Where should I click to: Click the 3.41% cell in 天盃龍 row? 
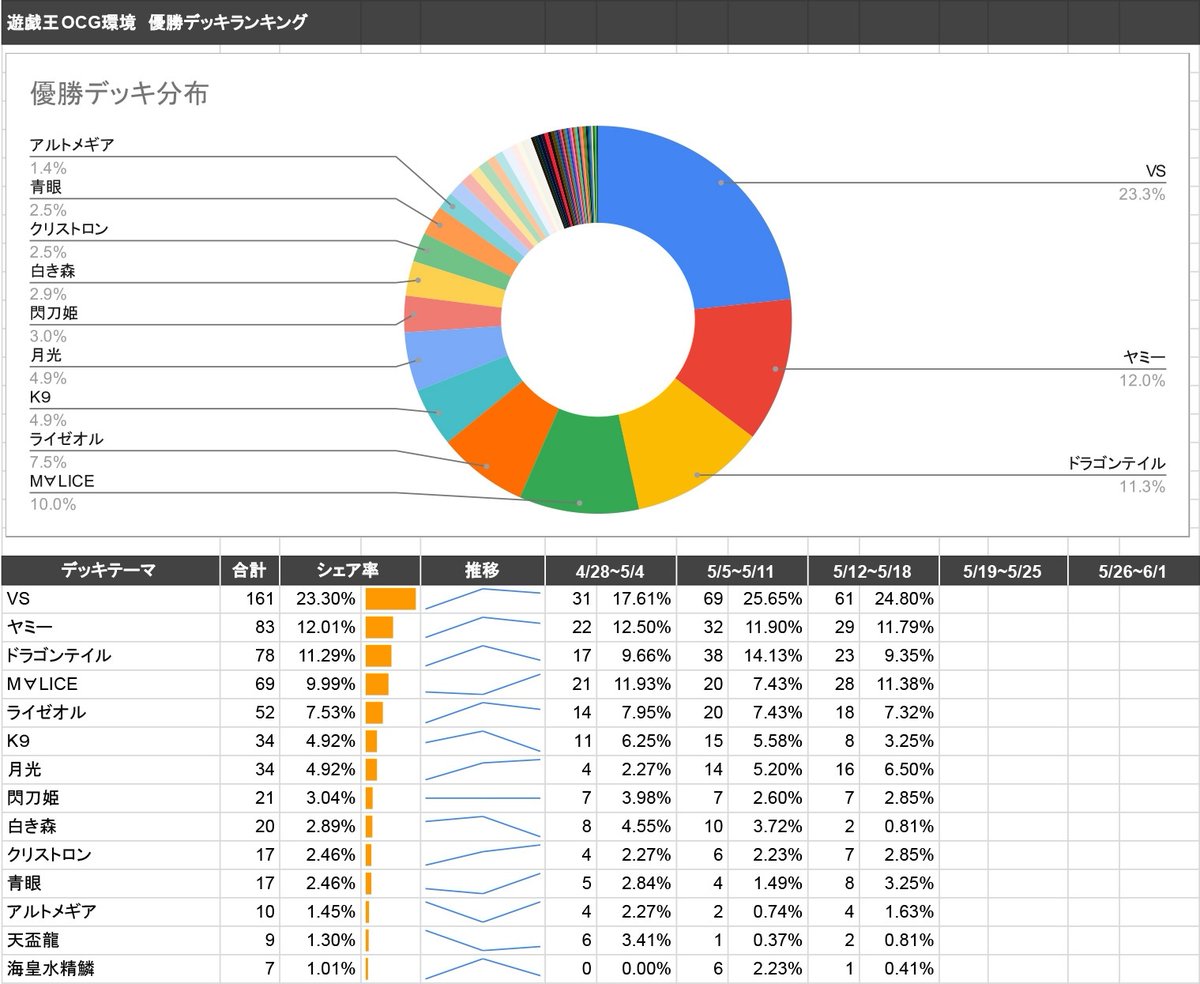[637, 940]
